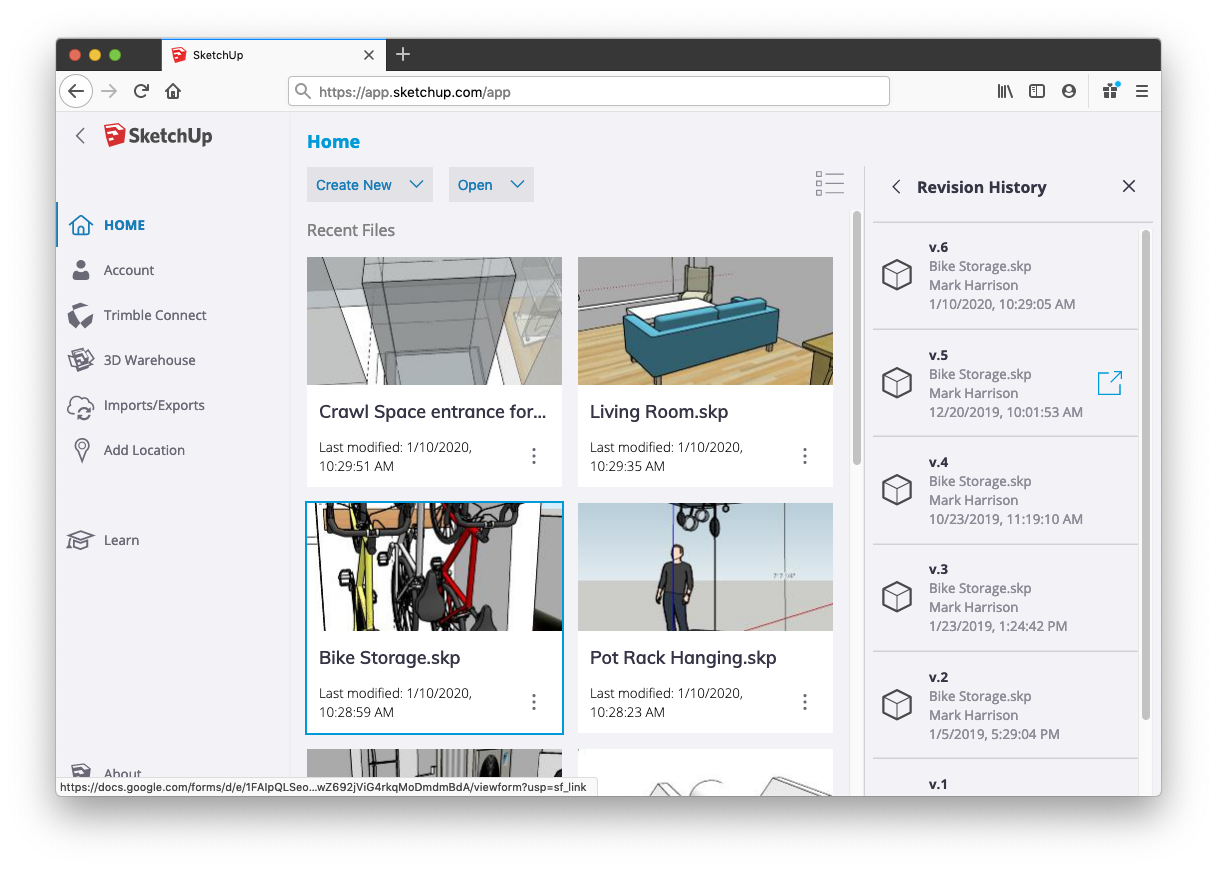Open v.5 revision in new window

pyautogui.click(x=1110, y=383)
